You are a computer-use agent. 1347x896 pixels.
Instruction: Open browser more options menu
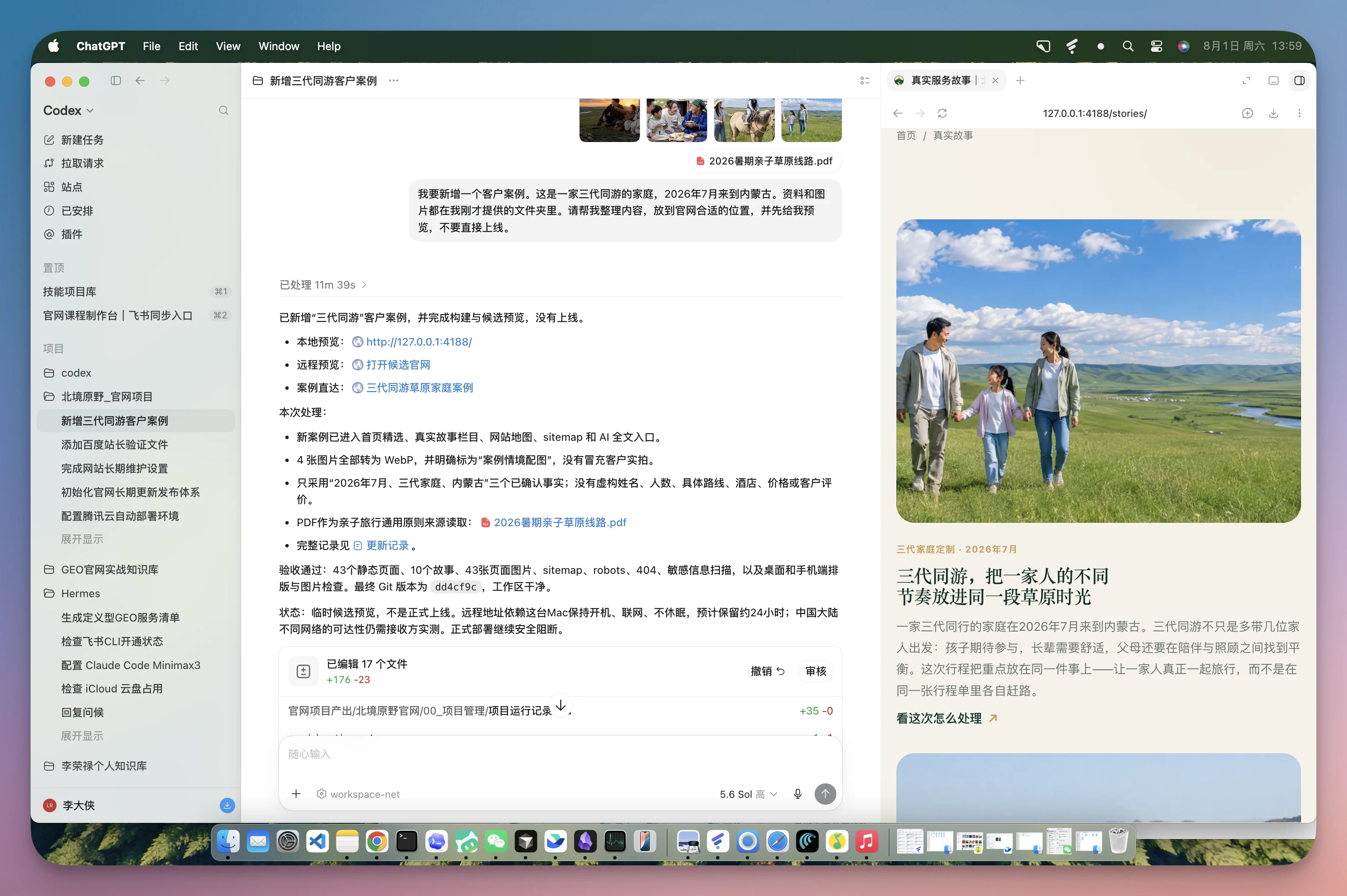(x=1299, y=113)
